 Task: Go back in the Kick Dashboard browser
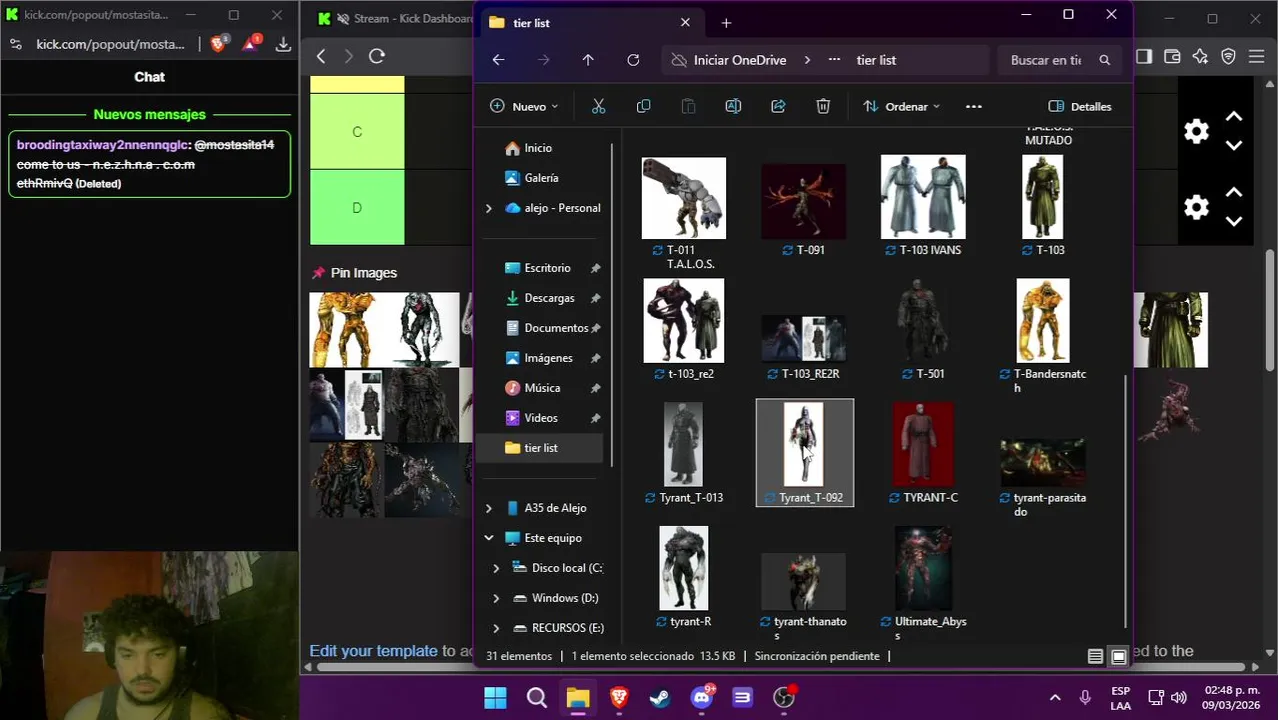pyautogui.click(x=321, y=56)
